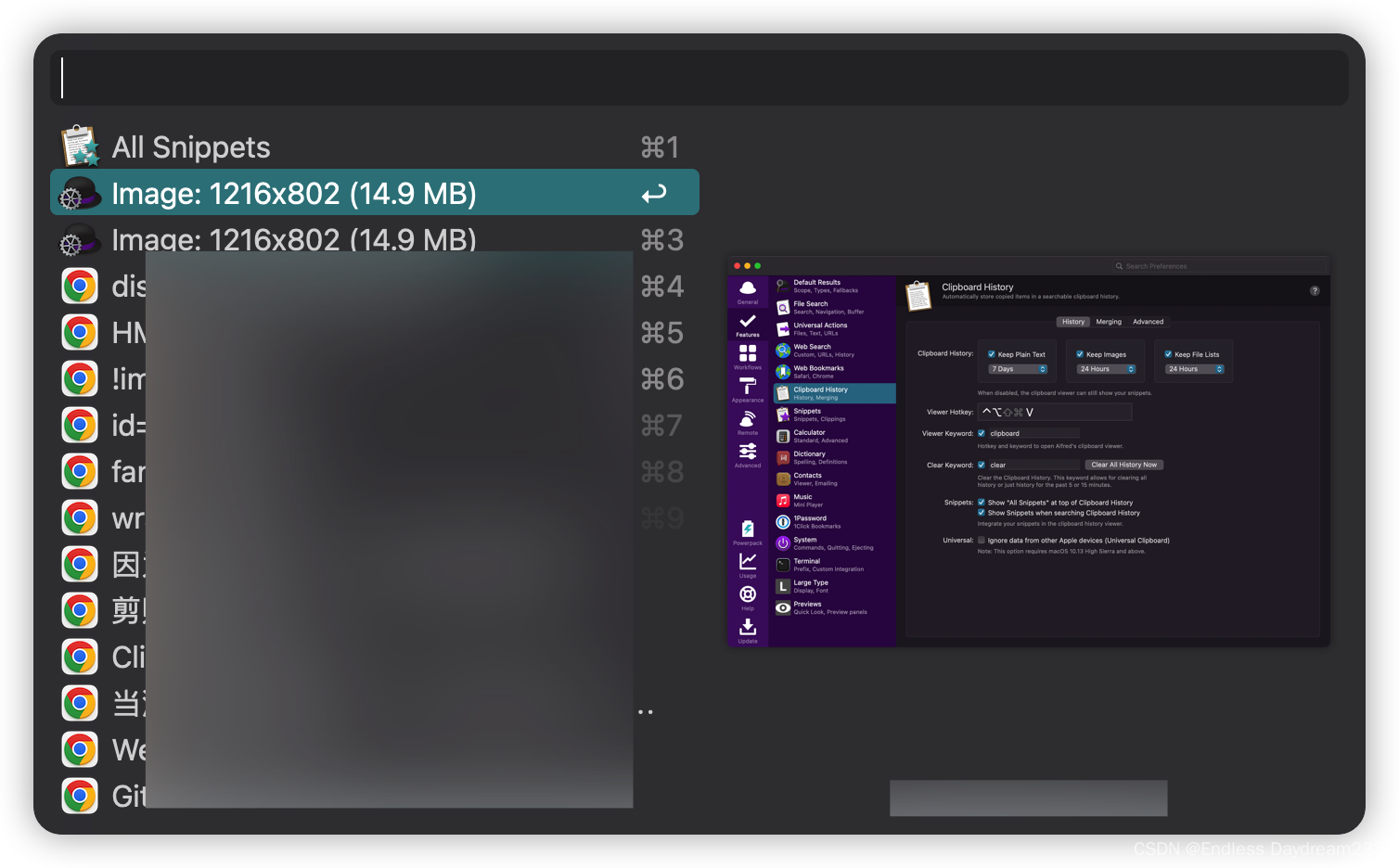Select System in the features list
Screen dimensions: 1399x868
coord(834,542)
